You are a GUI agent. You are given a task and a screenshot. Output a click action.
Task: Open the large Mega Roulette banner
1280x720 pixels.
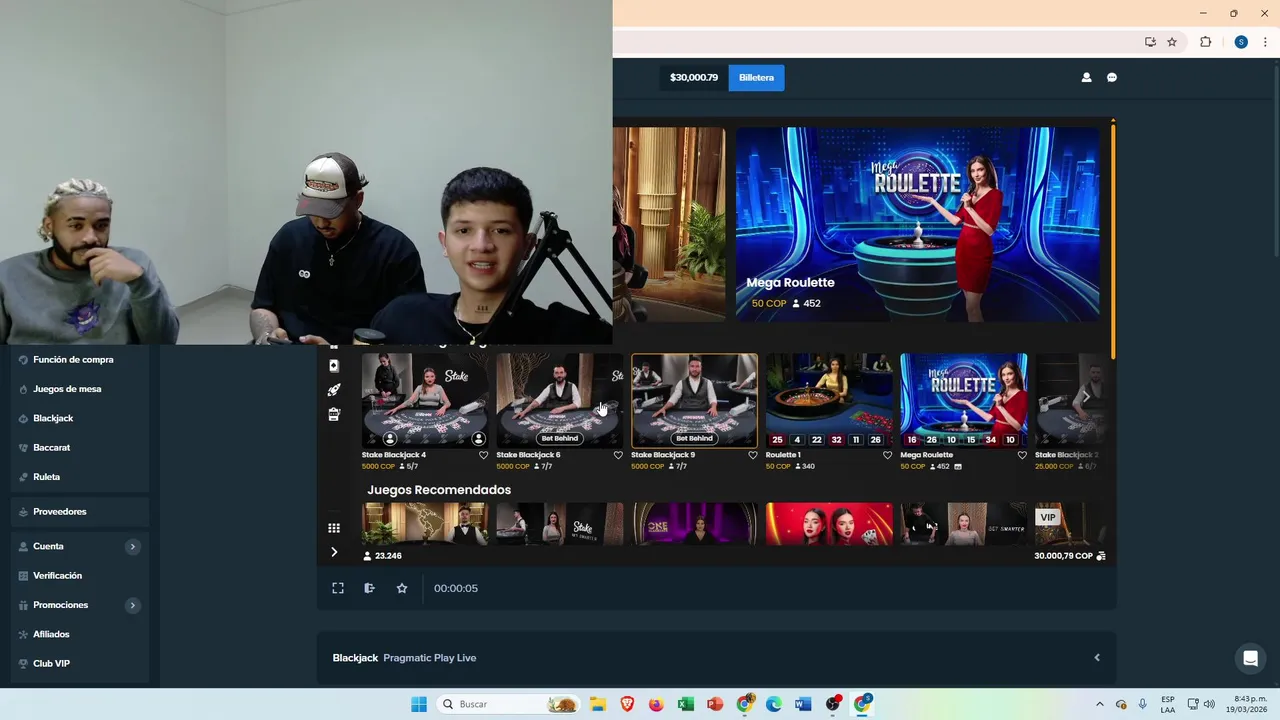click(x=917, y=224)
